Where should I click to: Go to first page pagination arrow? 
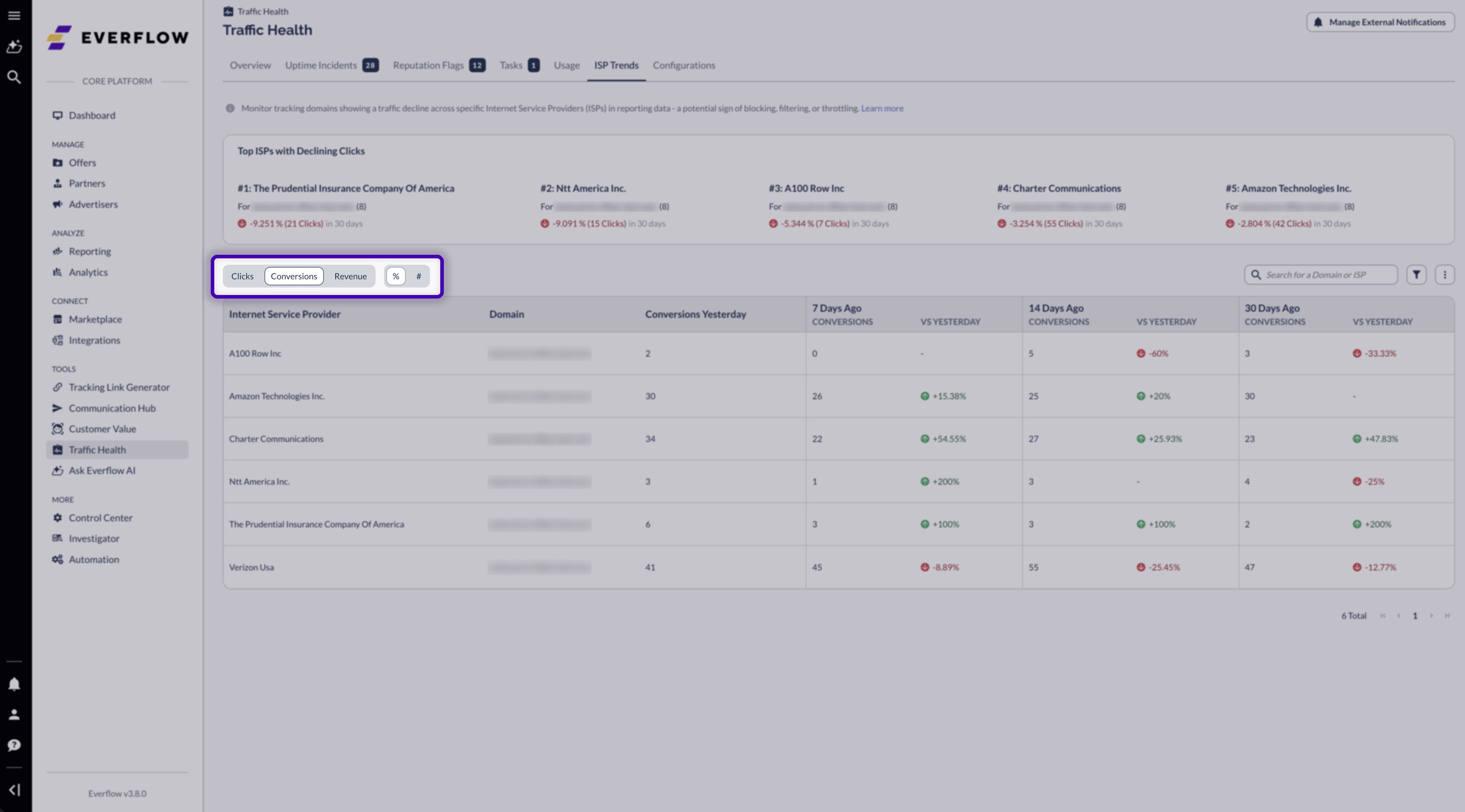[x=1382, y=616]
